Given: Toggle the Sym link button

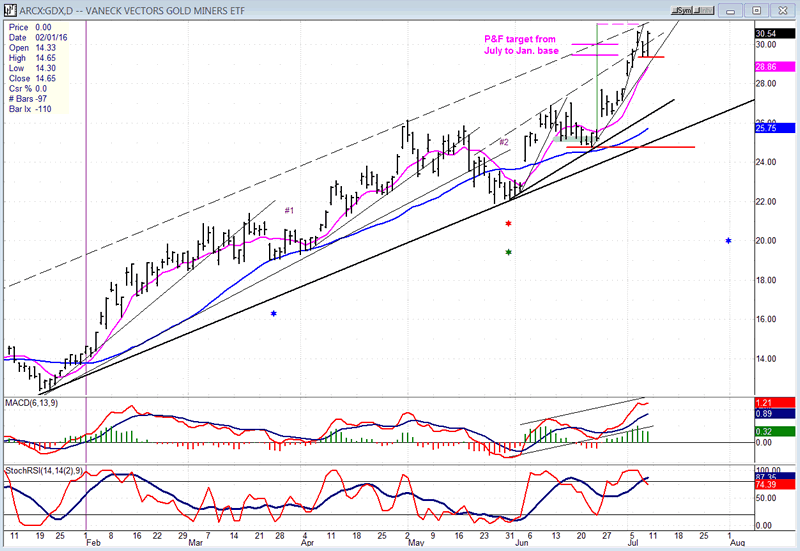Looking at the screenshot, I should click(682, 10).
